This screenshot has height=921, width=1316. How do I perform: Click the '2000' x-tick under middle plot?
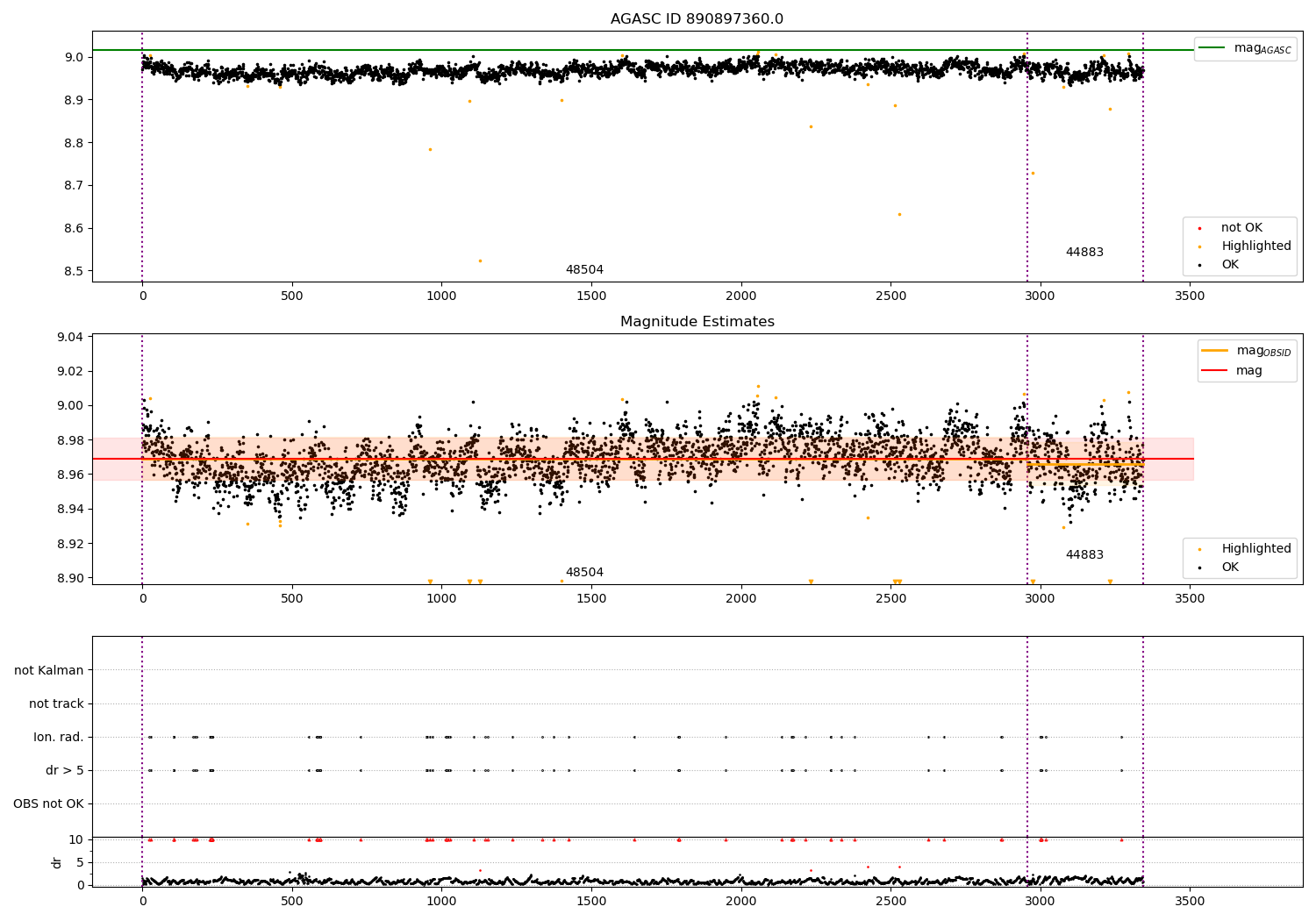[741, 599]
